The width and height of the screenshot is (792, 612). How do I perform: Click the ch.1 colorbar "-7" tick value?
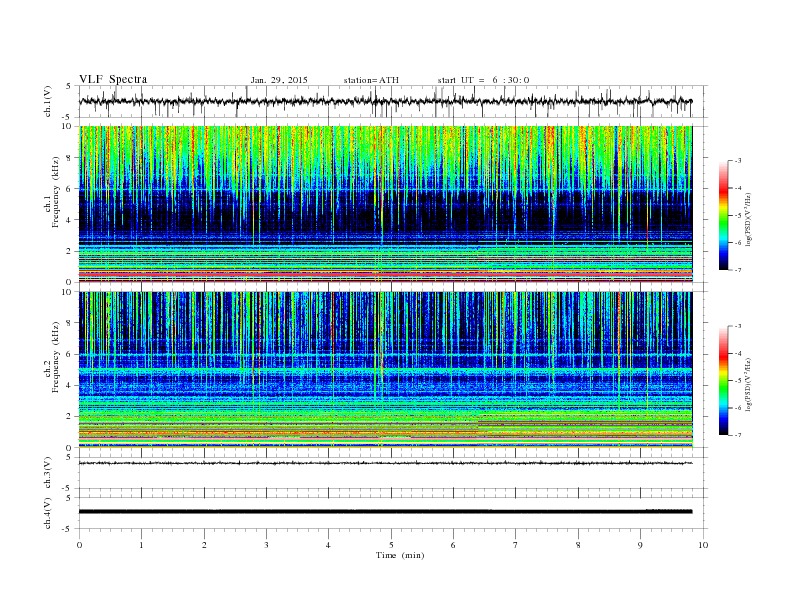[737, 270]
